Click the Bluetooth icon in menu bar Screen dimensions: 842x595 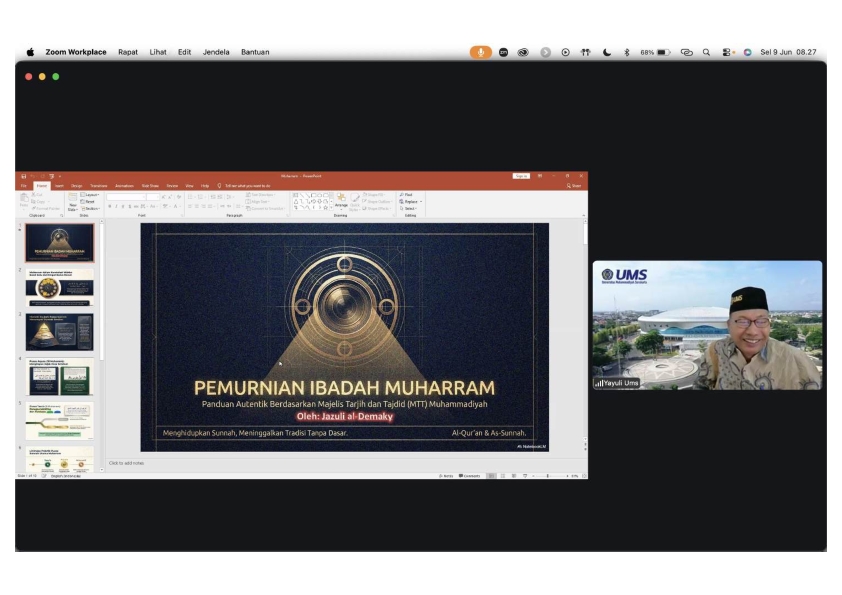(626, 52)
